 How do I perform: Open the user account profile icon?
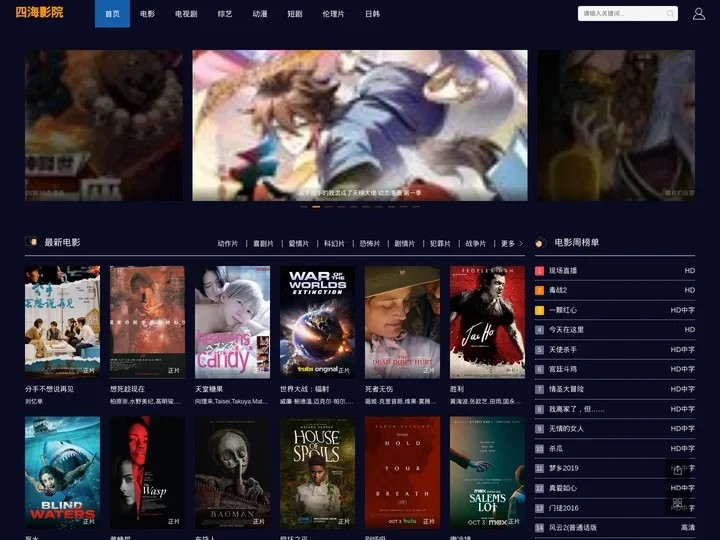click(698, 14)
